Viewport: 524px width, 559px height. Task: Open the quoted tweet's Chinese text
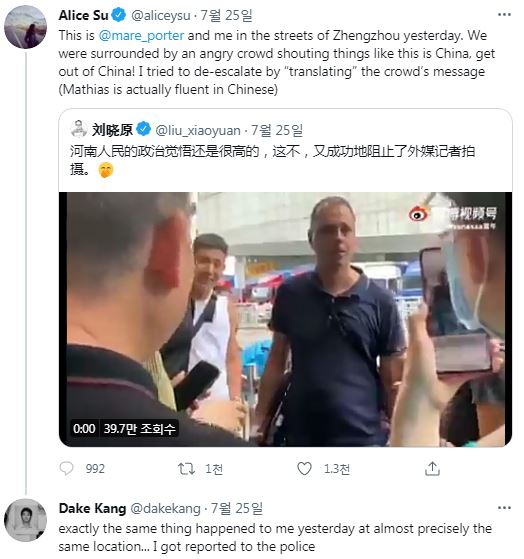pyautogui.click(x=272, y=160)
